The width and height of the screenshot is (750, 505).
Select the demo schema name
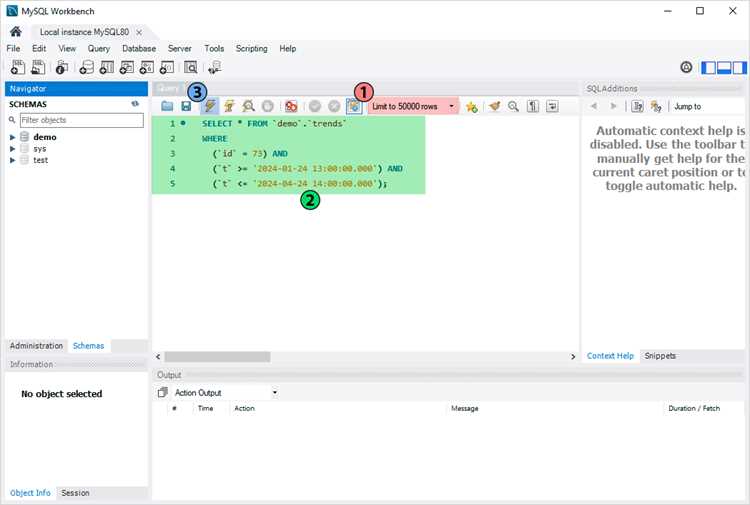pos(45,137)
